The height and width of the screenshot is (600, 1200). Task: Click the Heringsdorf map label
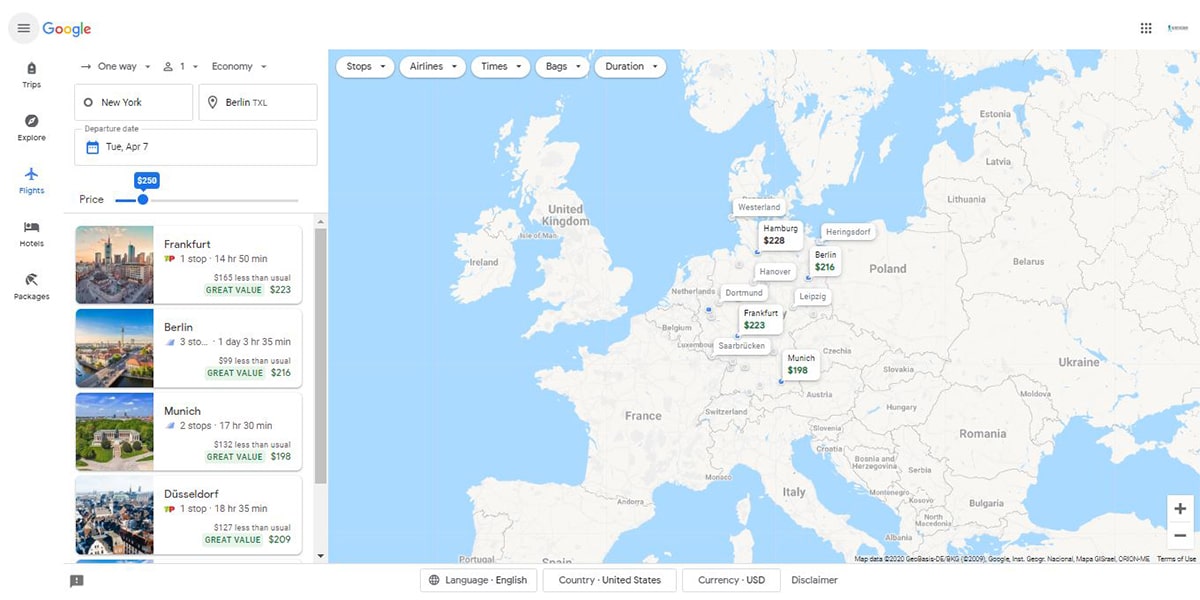coord(848,232)
